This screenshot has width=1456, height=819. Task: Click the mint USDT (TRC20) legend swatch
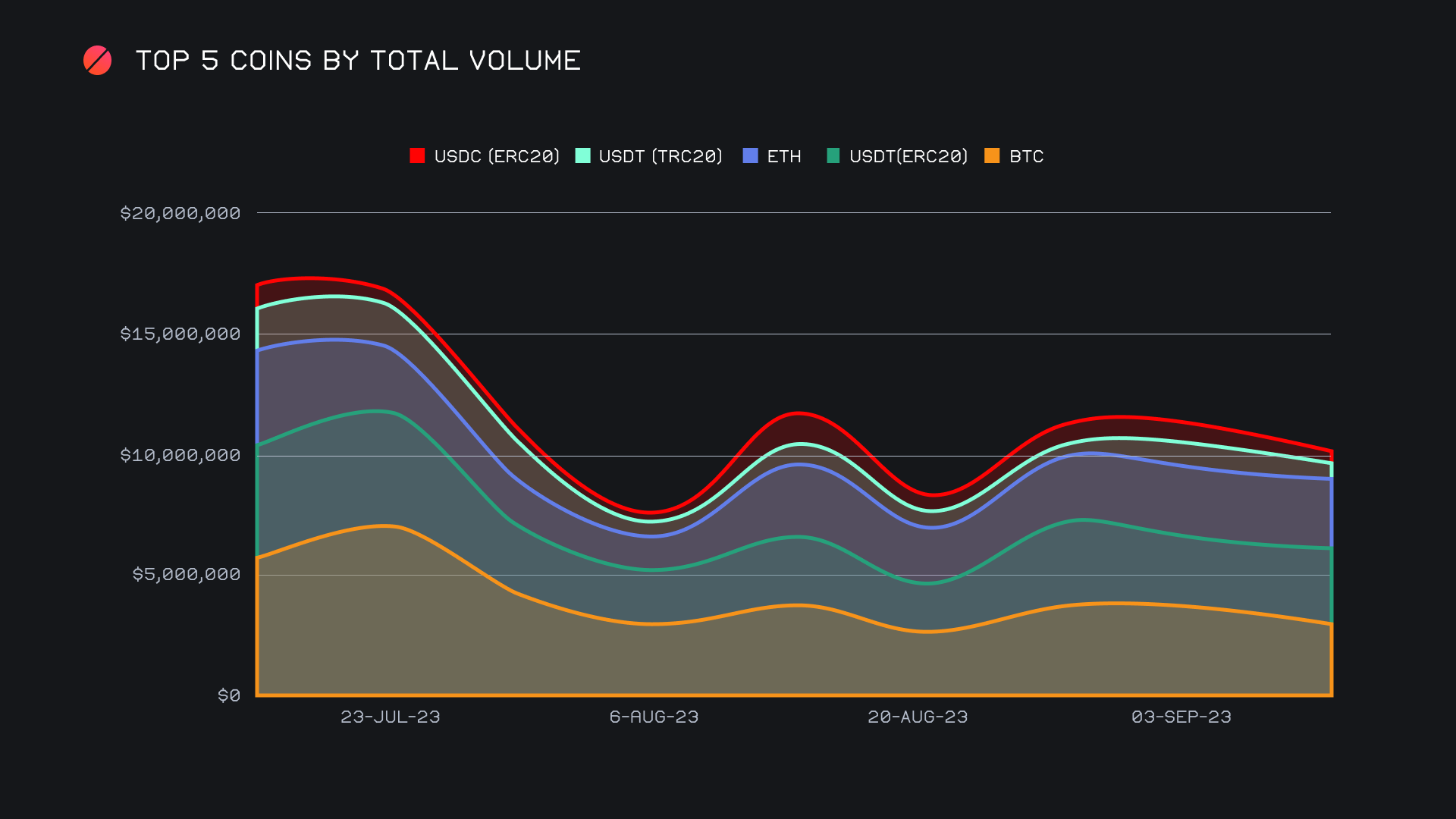pyautogui.click(x=582, y=155)
